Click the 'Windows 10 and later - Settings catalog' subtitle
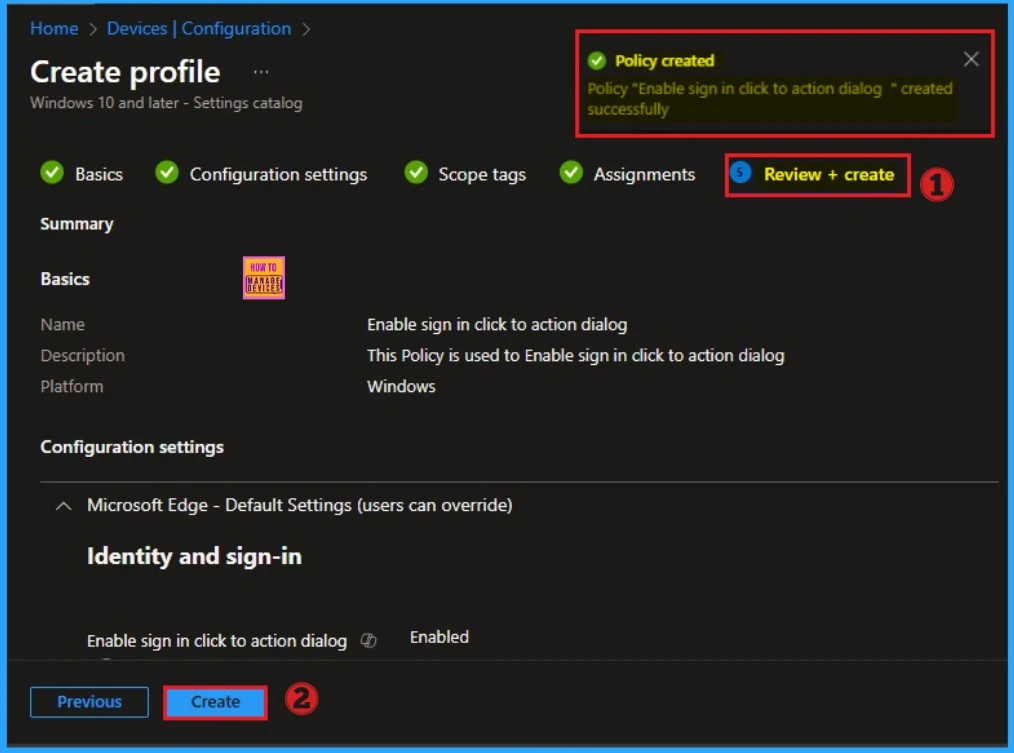 (x=166, y=103)
